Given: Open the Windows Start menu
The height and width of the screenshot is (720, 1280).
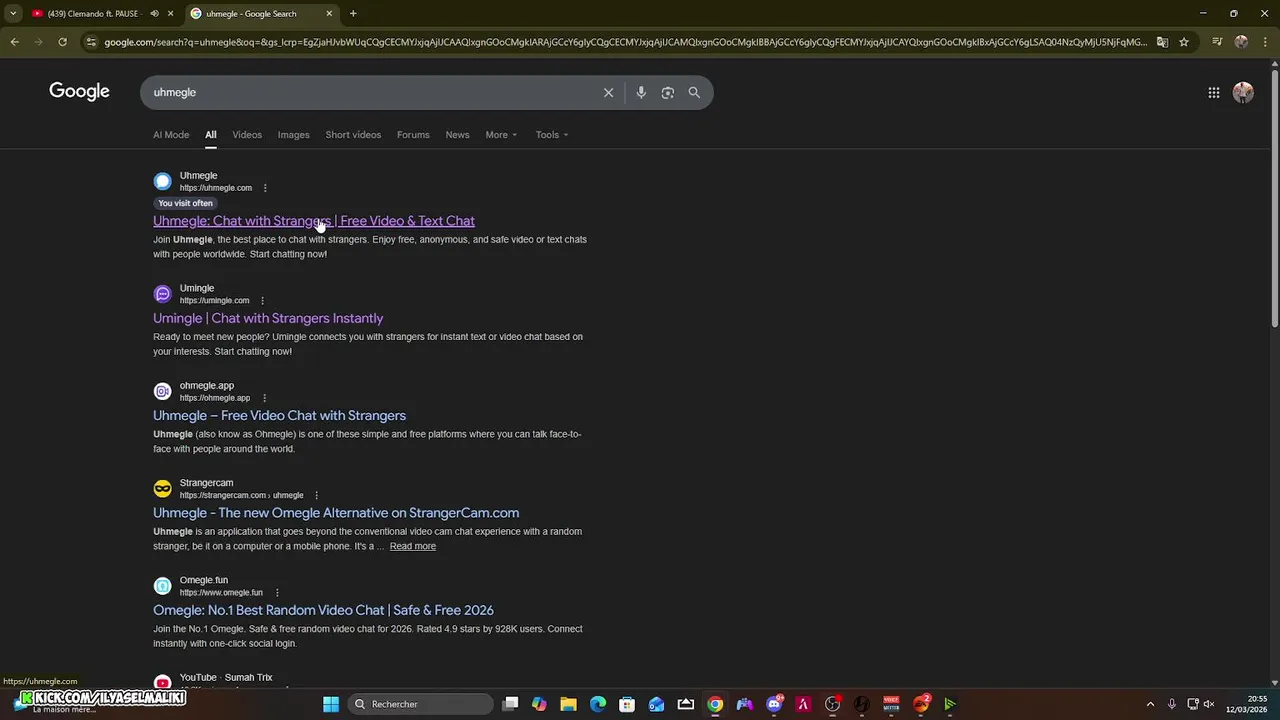Looking at the screenshot, I should coord(331,704).
